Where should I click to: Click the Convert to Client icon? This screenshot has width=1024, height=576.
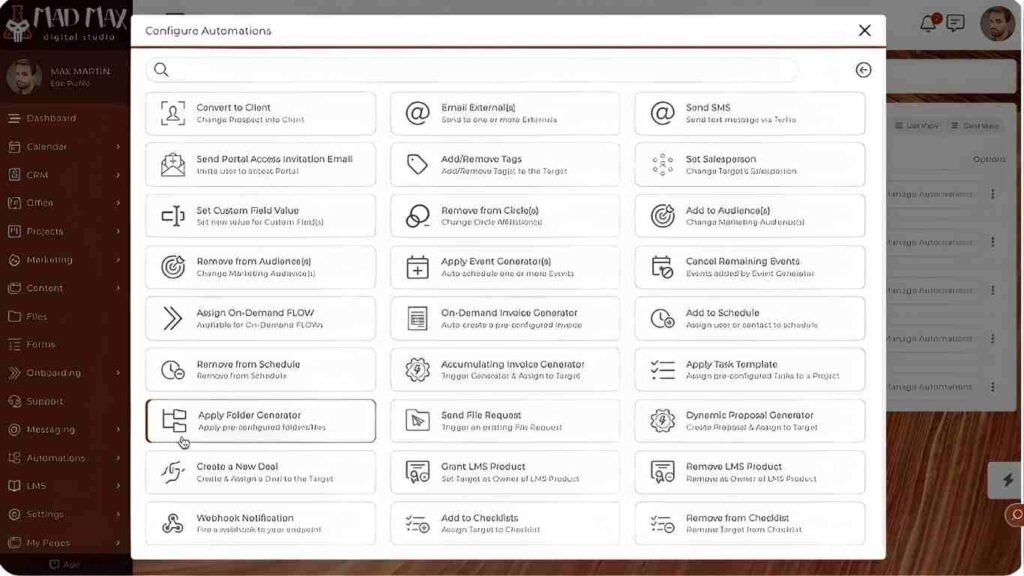pyautogui.click(x=173, y=113)
